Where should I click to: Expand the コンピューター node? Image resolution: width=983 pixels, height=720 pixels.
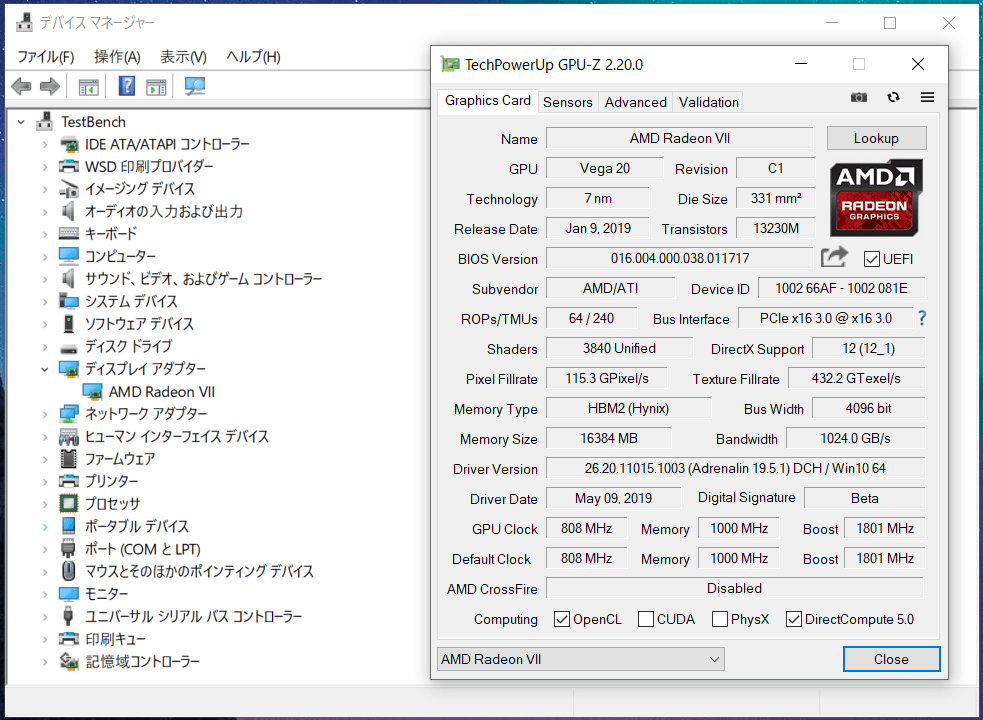tap(45, 256)
